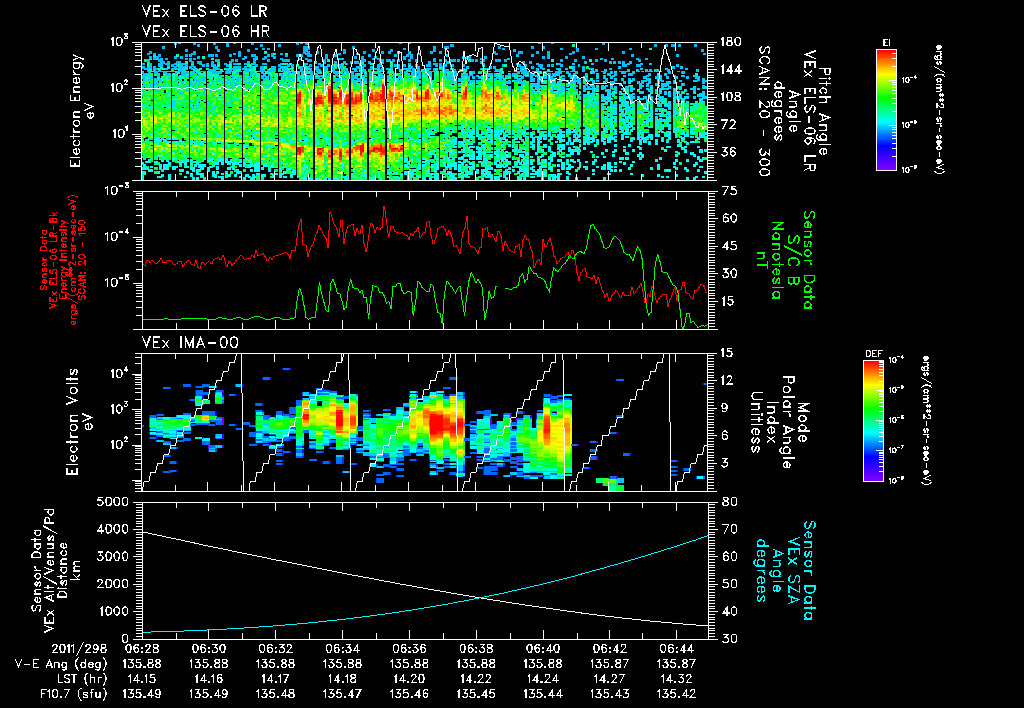1024x708 pixels.
Task: Click the 'VEx IMA-00' panel label
Action: 190,343
